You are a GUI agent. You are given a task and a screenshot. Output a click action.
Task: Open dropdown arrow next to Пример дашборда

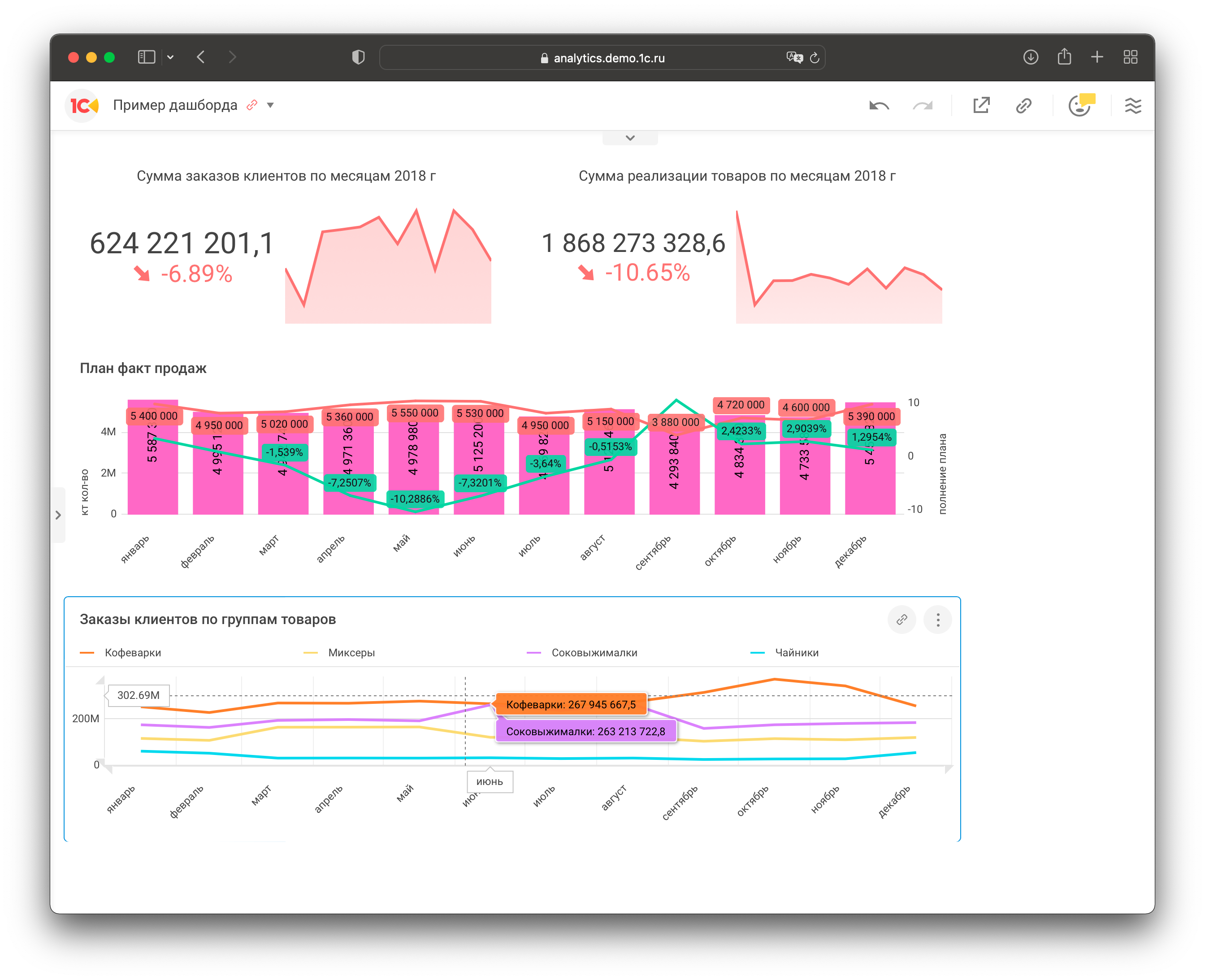pyautogui.click(x=270, y=105)
